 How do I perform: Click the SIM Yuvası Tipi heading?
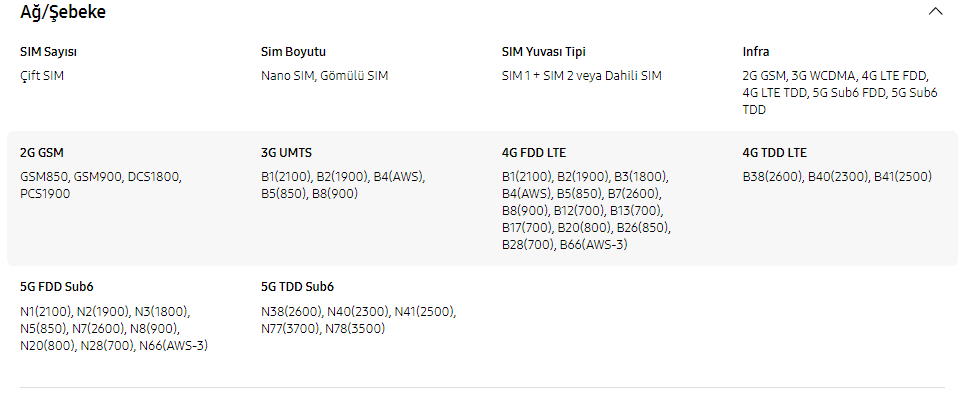(x=544, y=52)
